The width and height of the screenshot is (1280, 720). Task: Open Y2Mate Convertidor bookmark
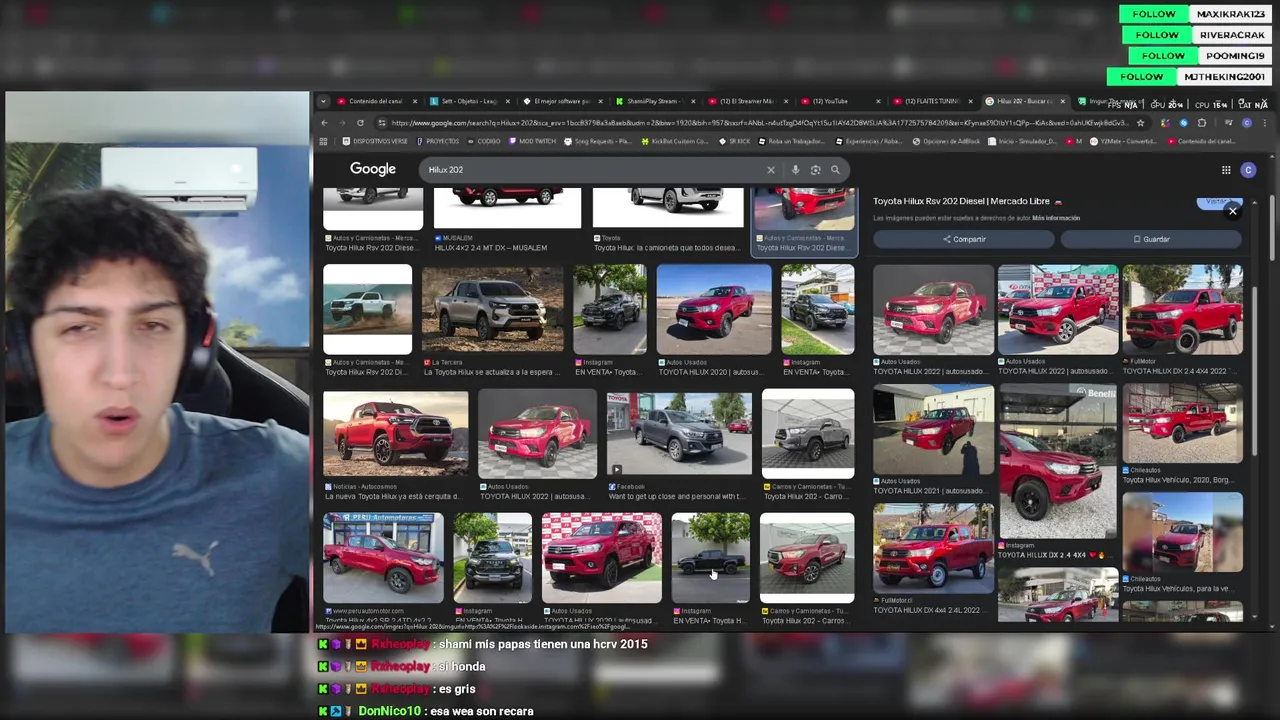click(x=1124, y=141)
